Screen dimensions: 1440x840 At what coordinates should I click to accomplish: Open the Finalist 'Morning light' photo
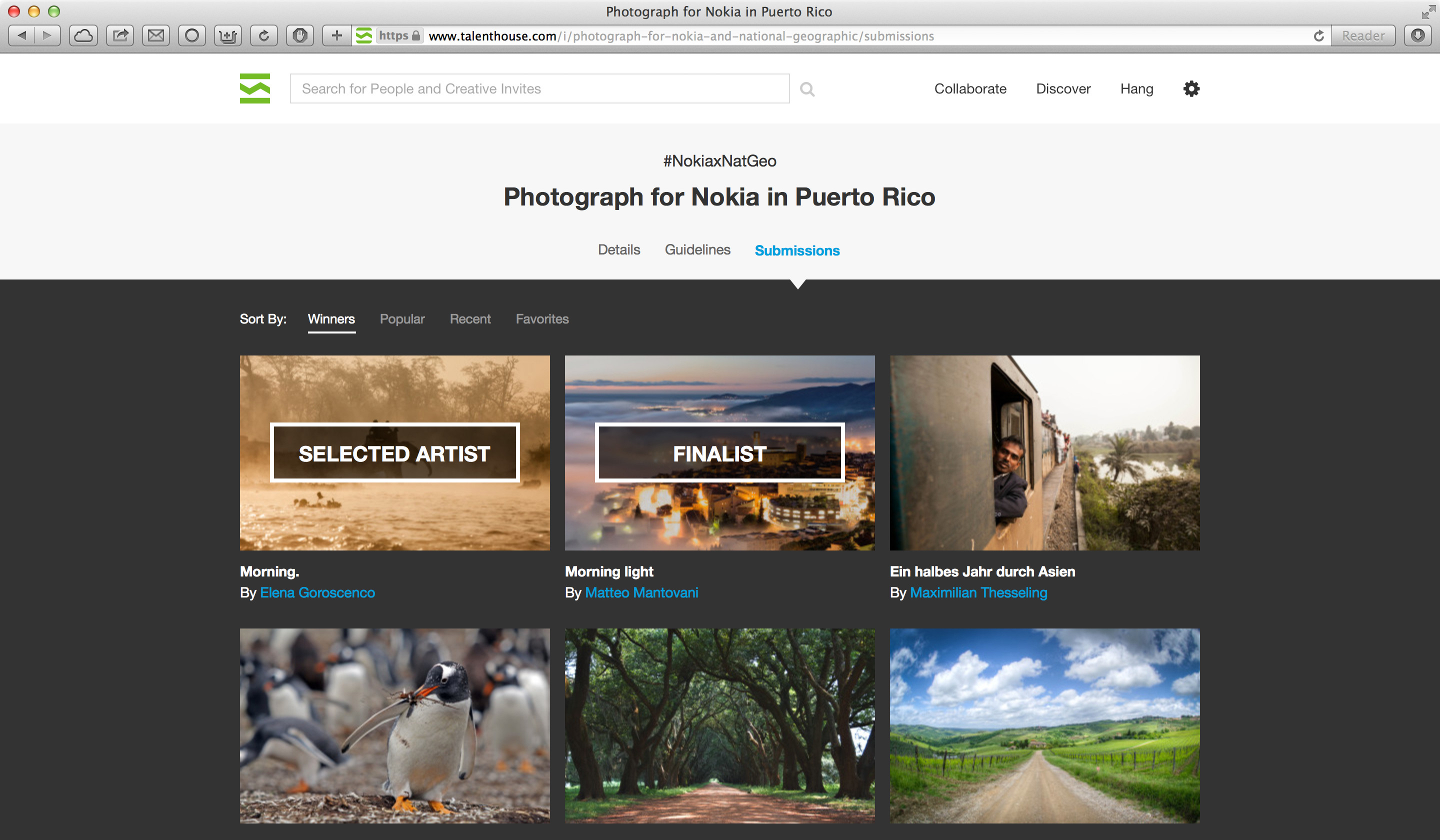click(x=720, y=452)
